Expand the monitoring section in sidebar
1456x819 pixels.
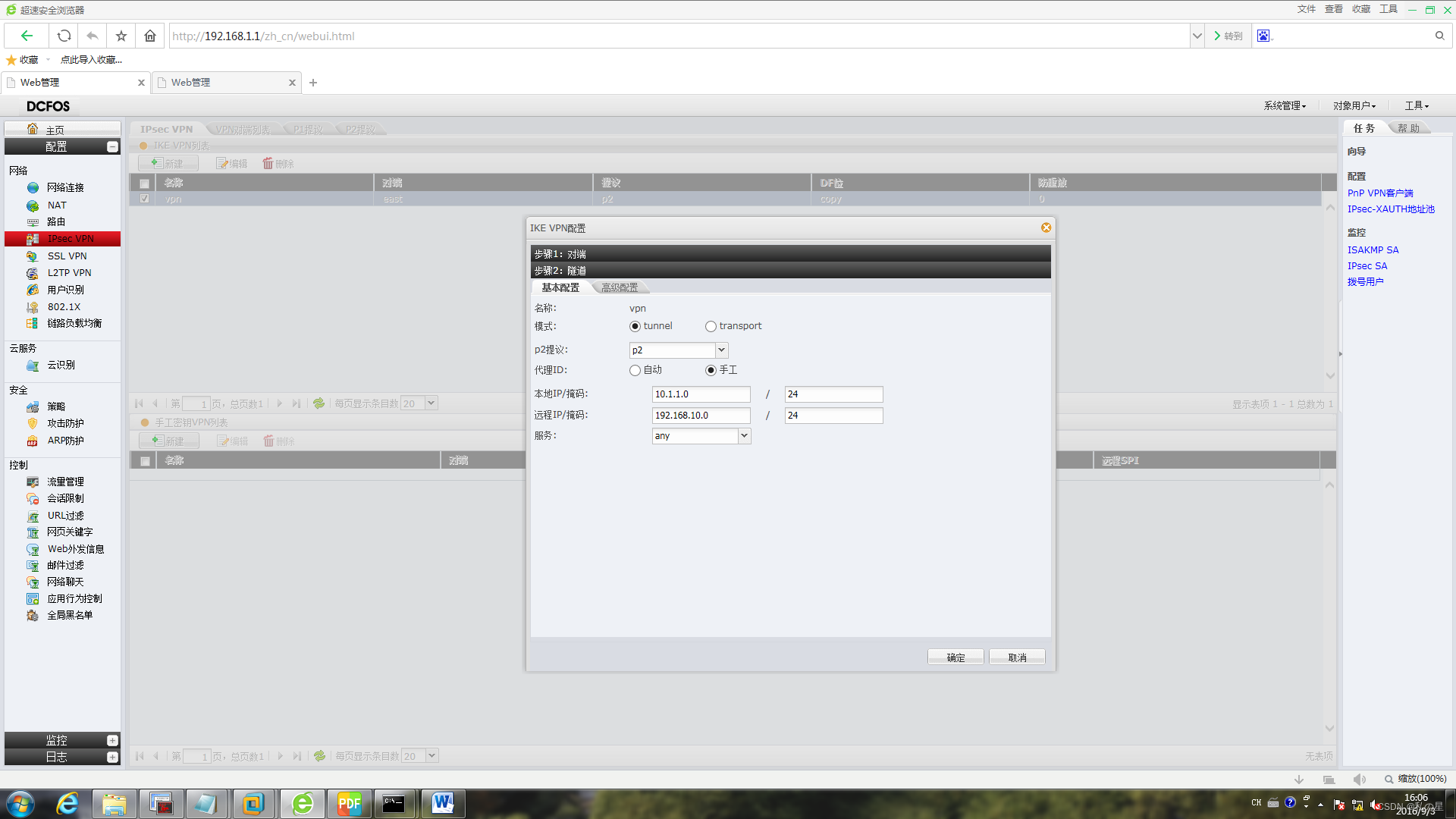point(112,740)
